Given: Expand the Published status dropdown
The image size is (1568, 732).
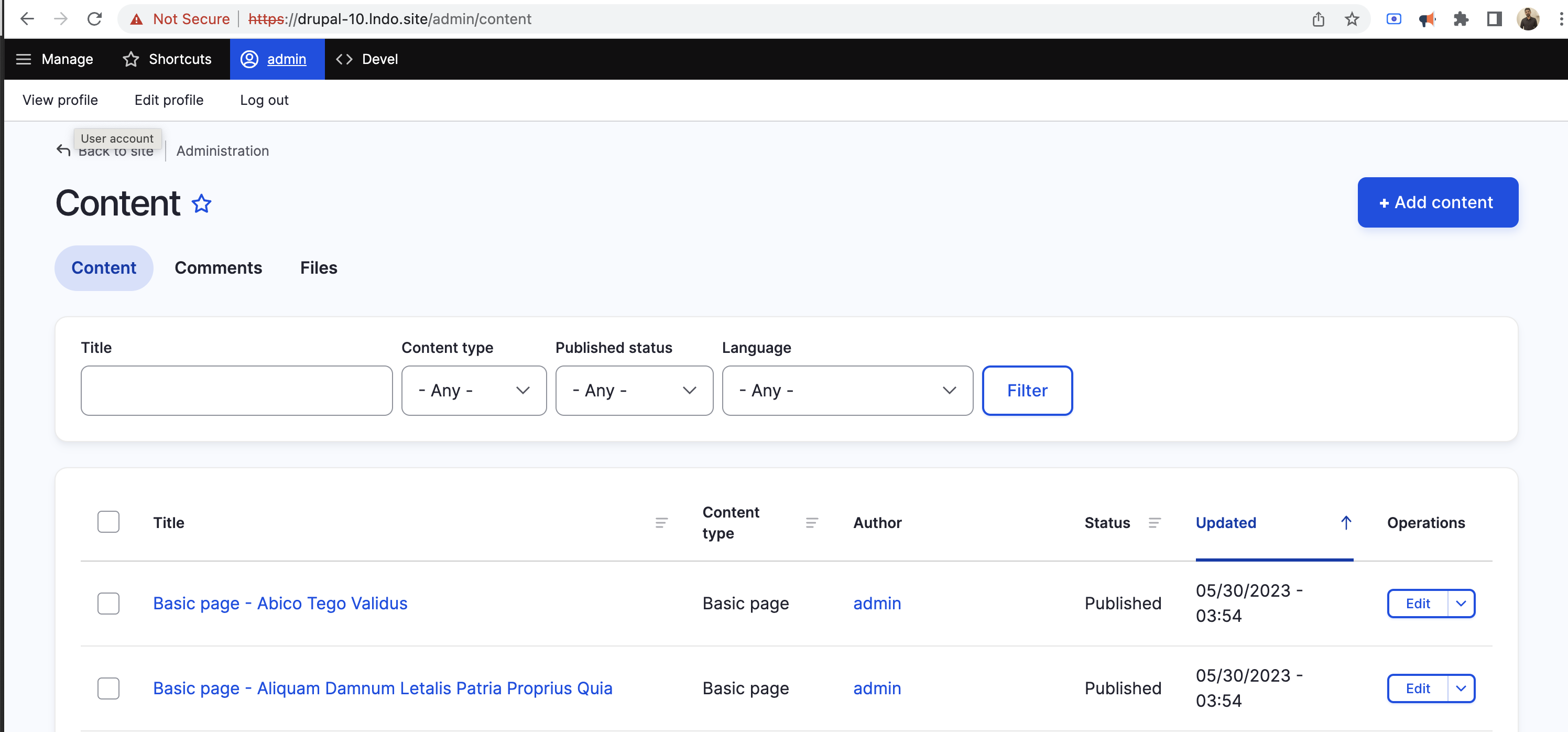Looking at the screenshot, I should click(631, 390).
